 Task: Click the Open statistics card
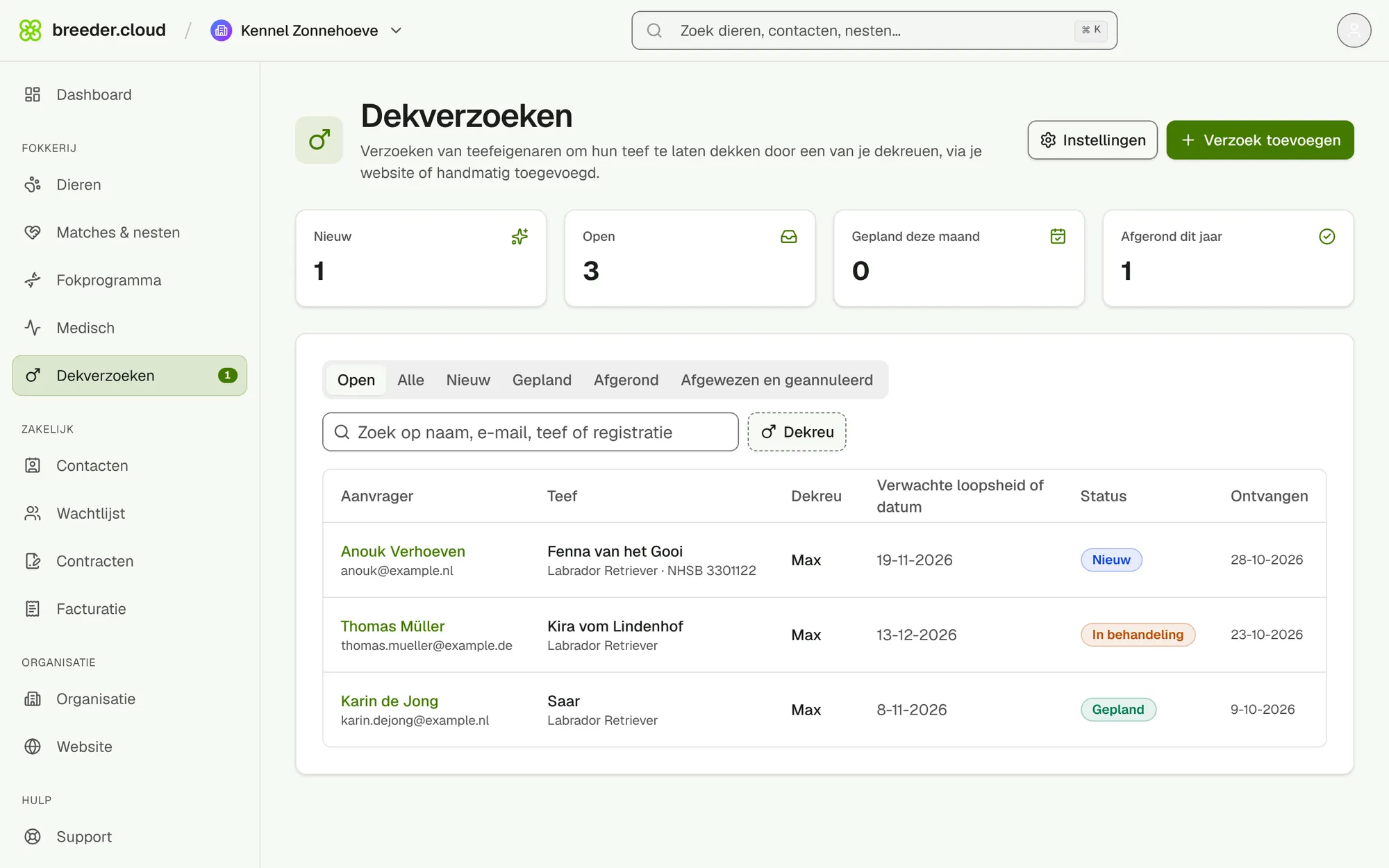click(690, 258)
